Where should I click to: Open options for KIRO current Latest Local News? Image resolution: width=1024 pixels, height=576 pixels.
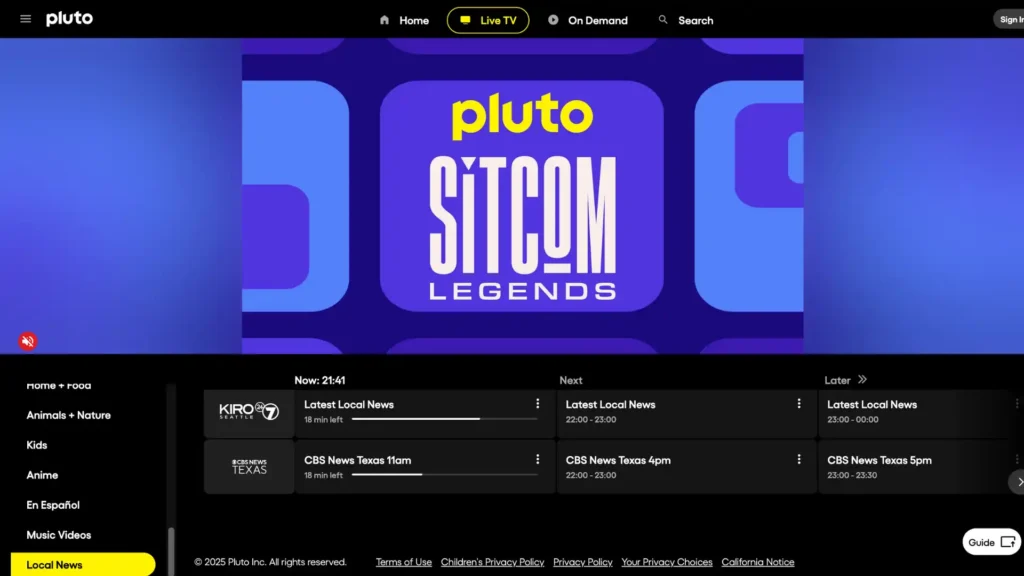[537, 404]
